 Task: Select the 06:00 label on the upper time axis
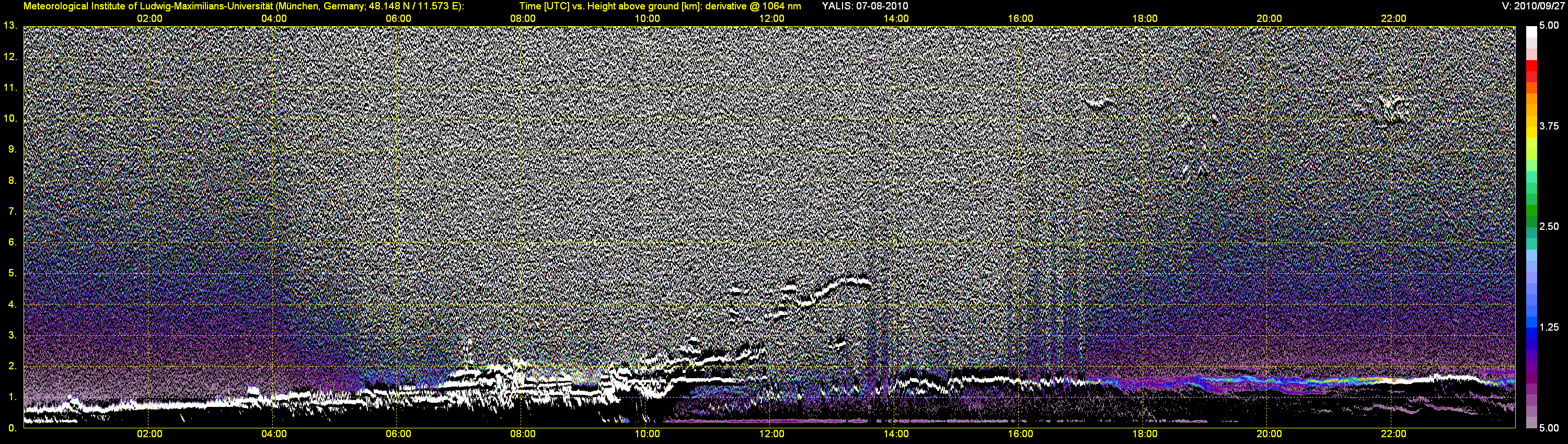click(398, 19)
